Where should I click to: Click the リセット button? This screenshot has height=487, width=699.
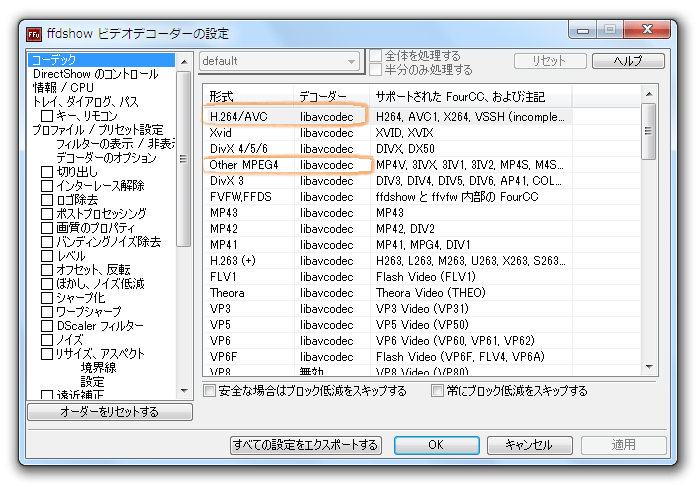click(x=550, y=61)
